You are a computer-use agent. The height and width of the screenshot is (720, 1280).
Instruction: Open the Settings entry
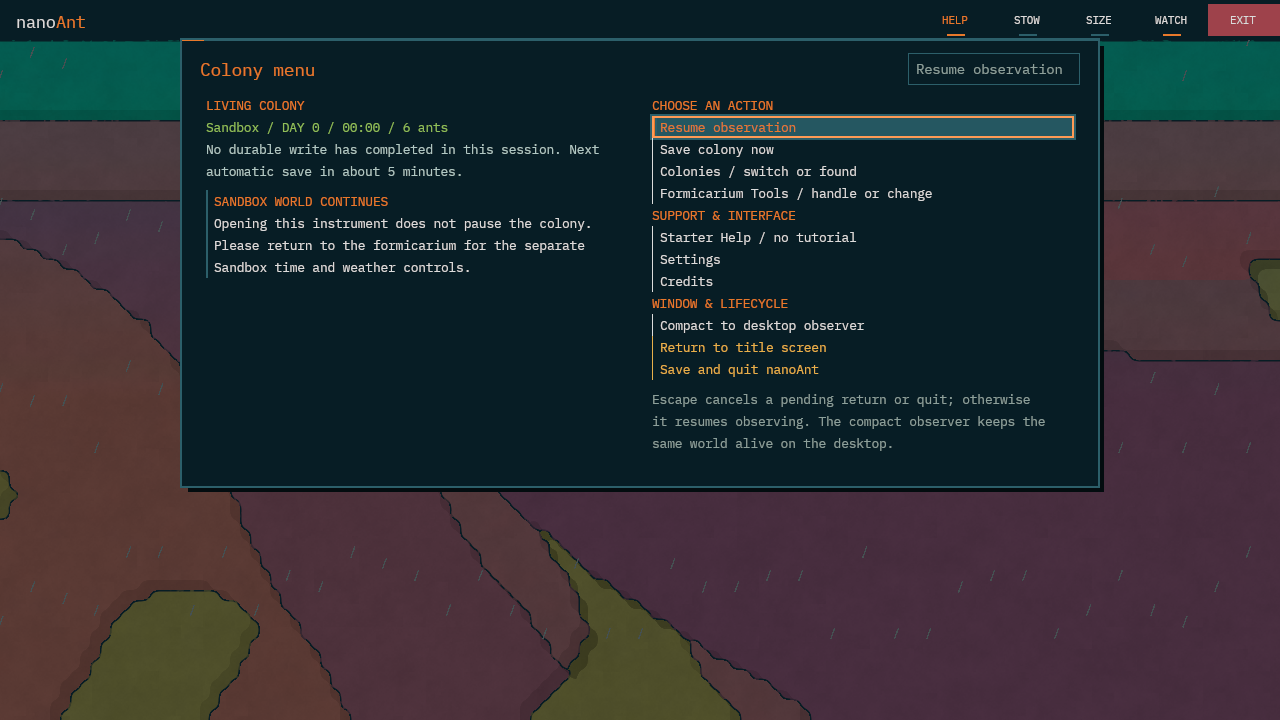click(863, 259)
